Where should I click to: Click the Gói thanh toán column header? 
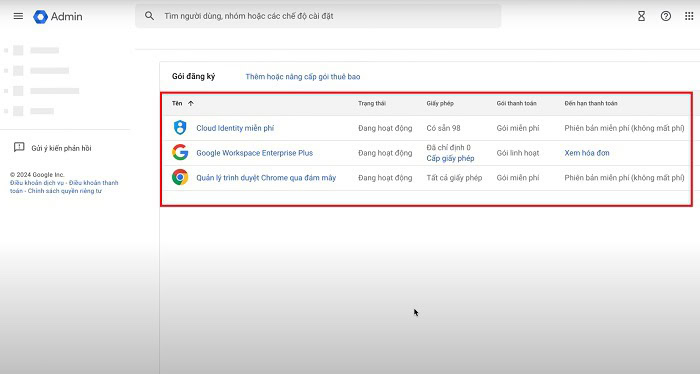(x=517, y=103)
